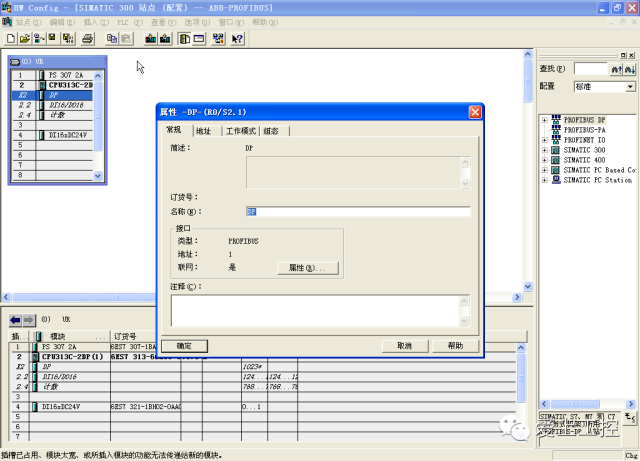Click the SIMATIC 300 catalog folder icon
Viewport: 640px width, 461px height.
[556, 150]
